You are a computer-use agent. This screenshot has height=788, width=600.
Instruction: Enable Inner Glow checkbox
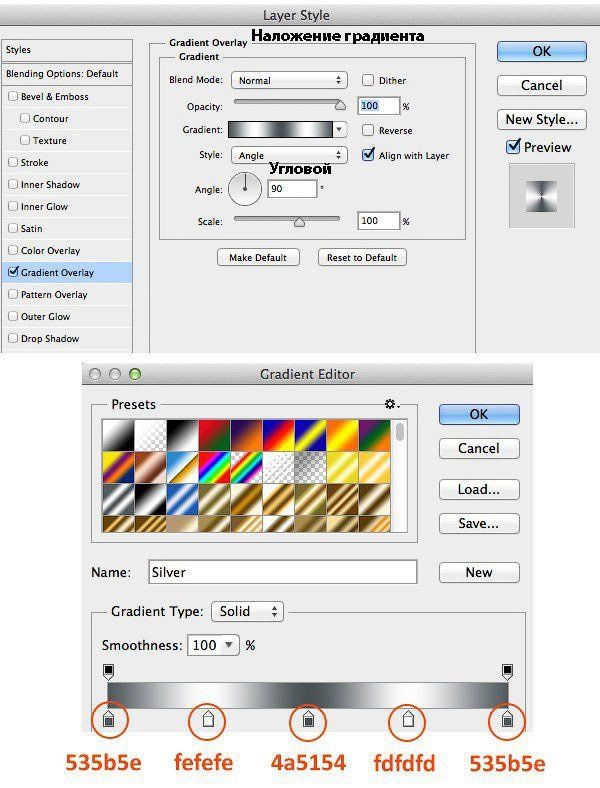pos(13,206)
